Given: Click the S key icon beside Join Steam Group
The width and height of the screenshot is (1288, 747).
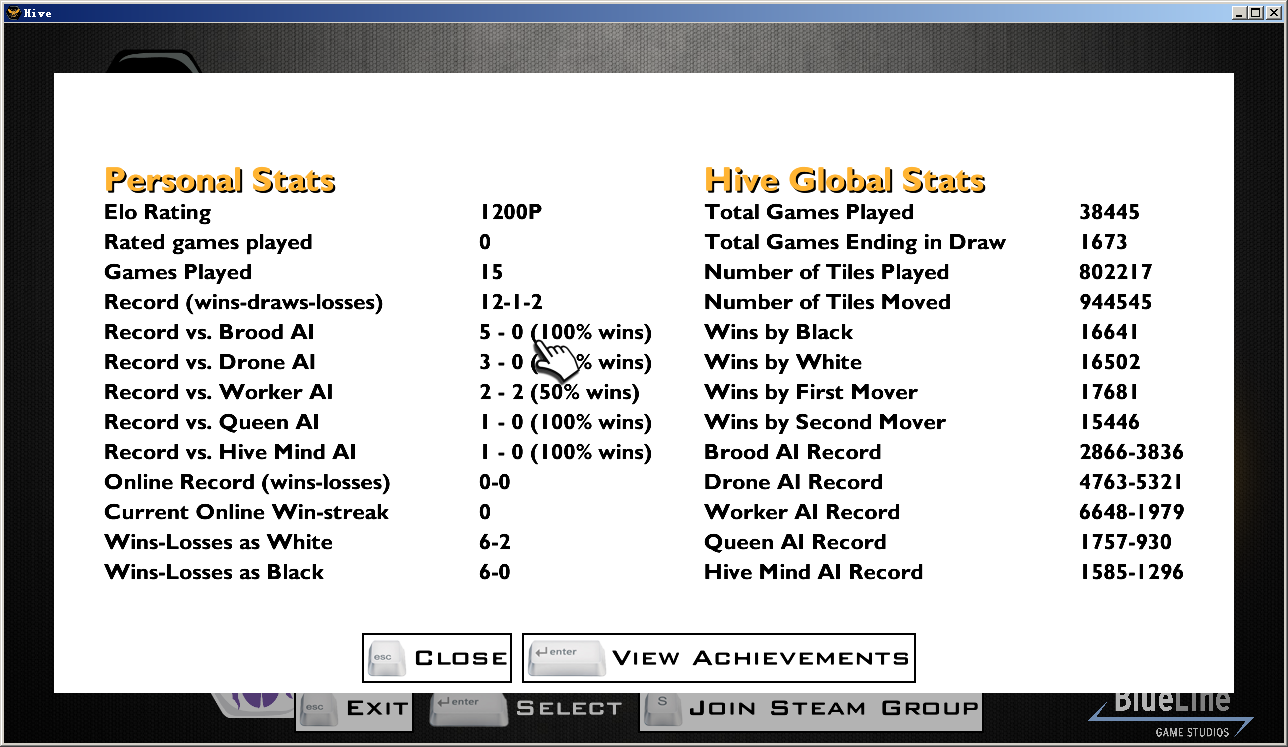Looking at the screenshot, I should click(x=662, y=707).
